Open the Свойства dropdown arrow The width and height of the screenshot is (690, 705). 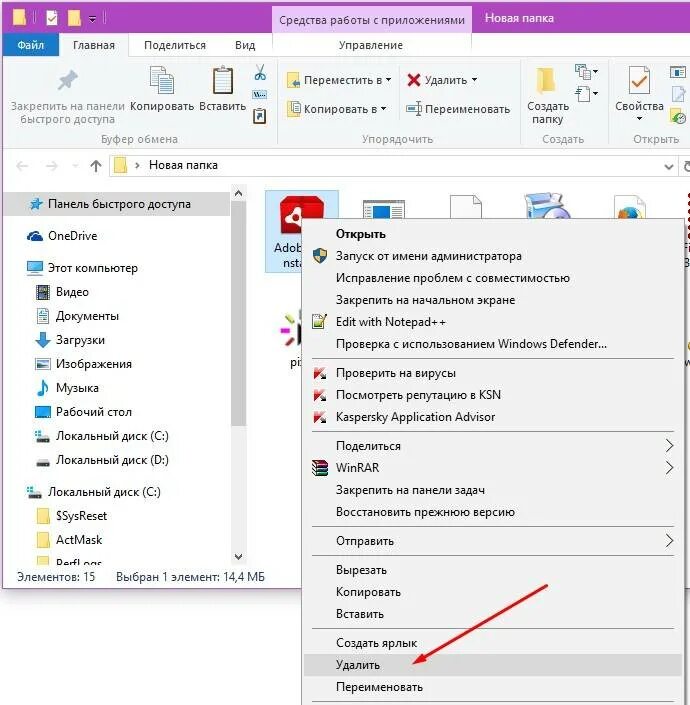639,119
